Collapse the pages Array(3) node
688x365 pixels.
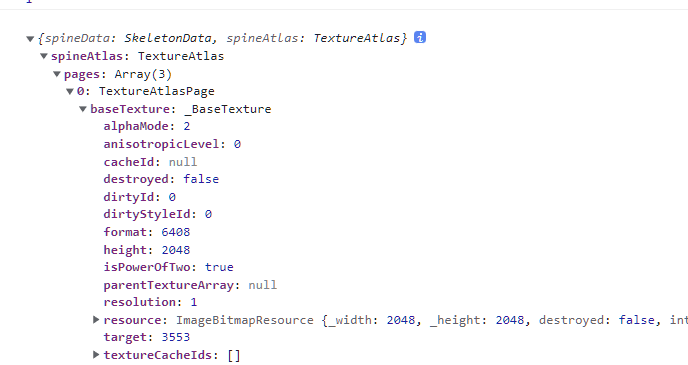coord(57,74)
